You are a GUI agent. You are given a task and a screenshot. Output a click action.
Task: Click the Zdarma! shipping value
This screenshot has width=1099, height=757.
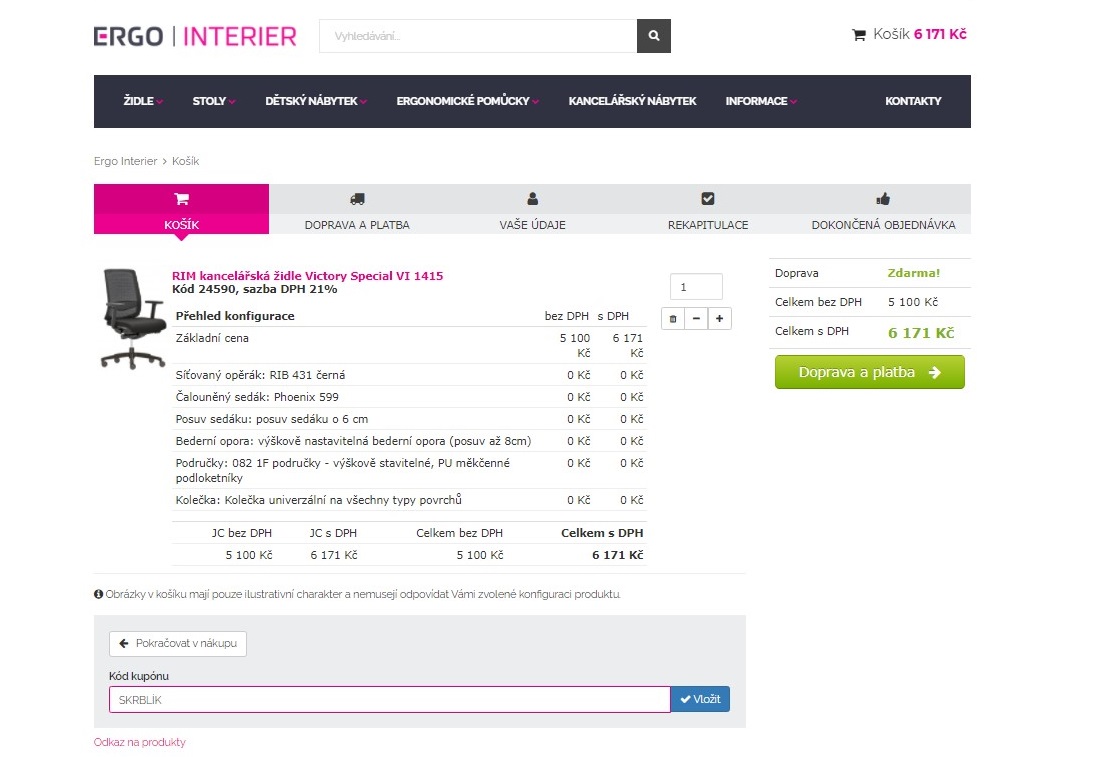pos(913,273)
